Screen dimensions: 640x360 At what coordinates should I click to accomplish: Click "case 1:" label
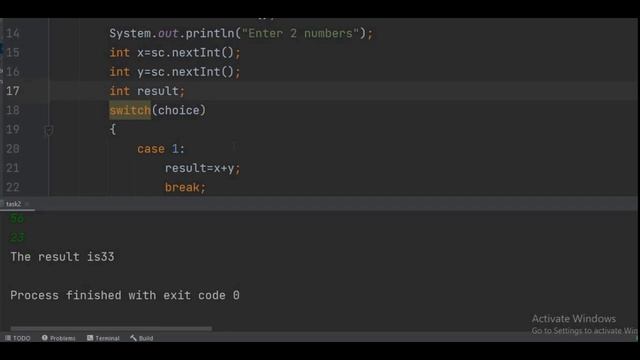(161, 149)
